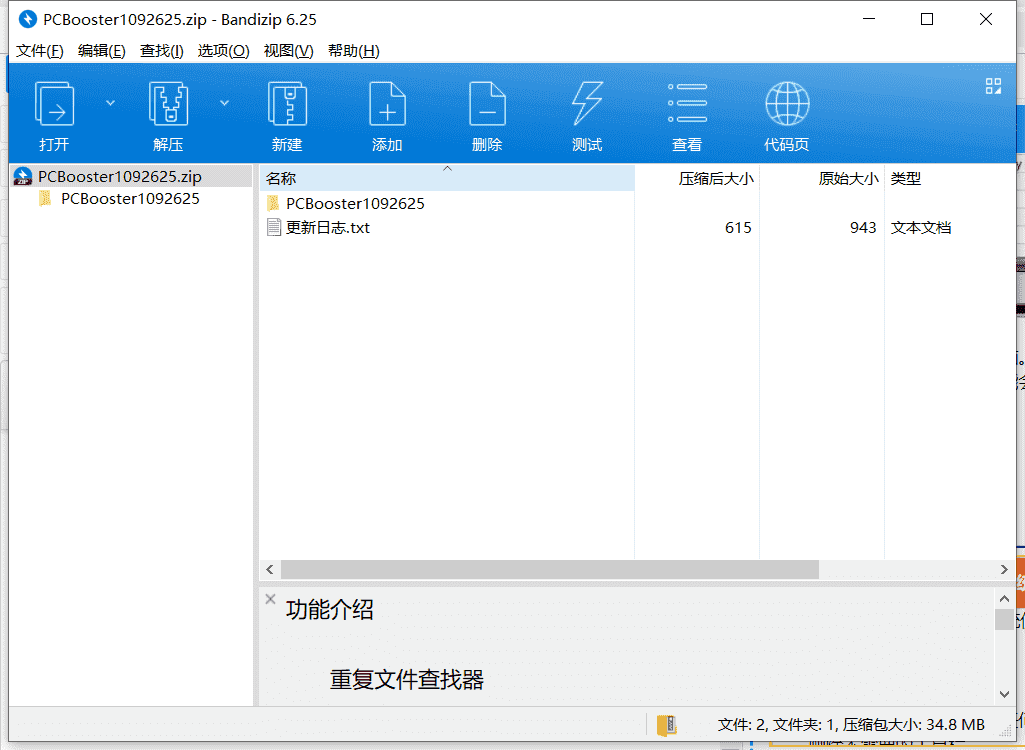Open the 查找(I) menu
Screen dimensions: 1025x750
tap(161, 51)
